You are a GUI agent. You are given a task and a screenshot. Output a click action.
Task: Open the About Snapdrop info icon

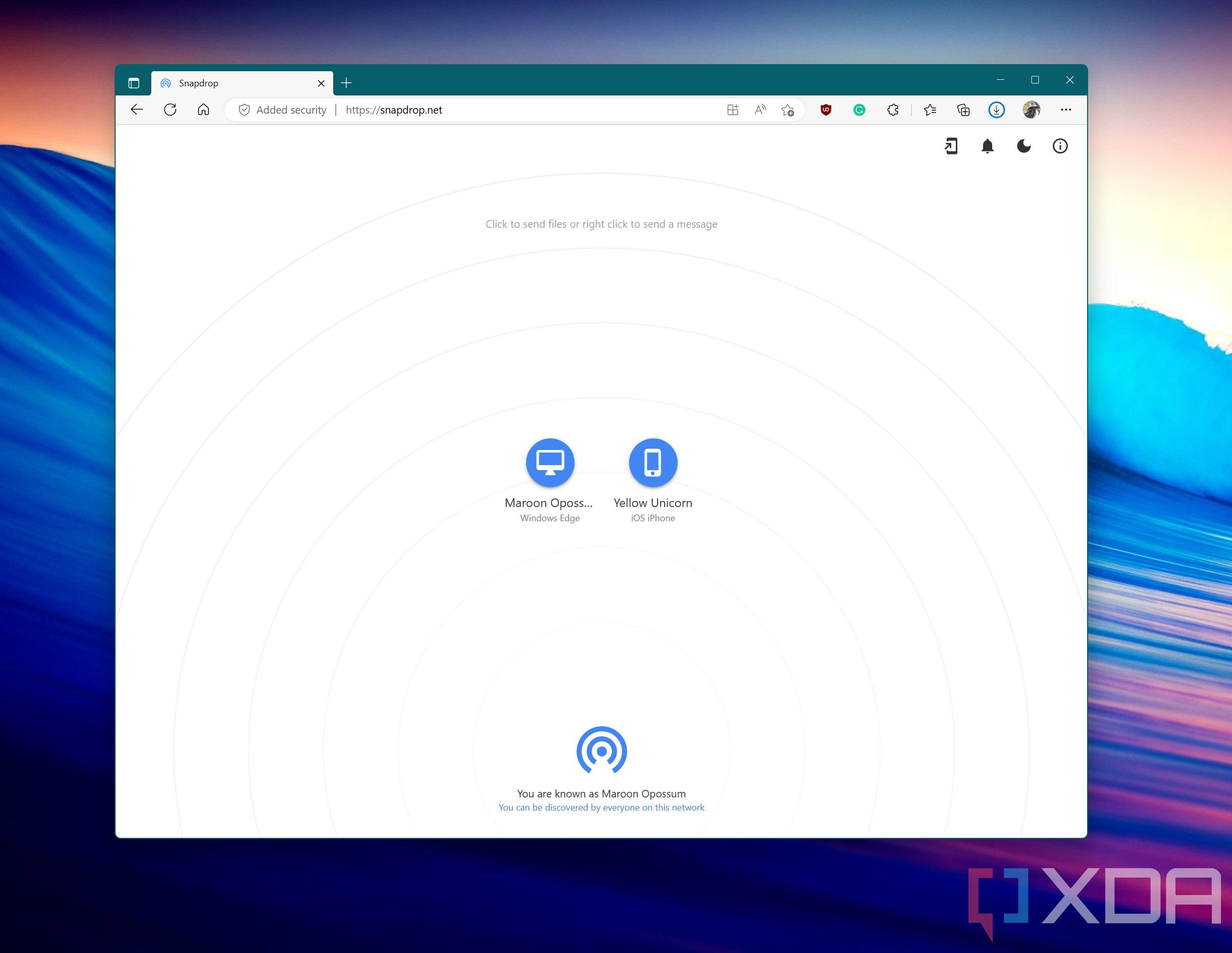click(x=1060, y=146)
